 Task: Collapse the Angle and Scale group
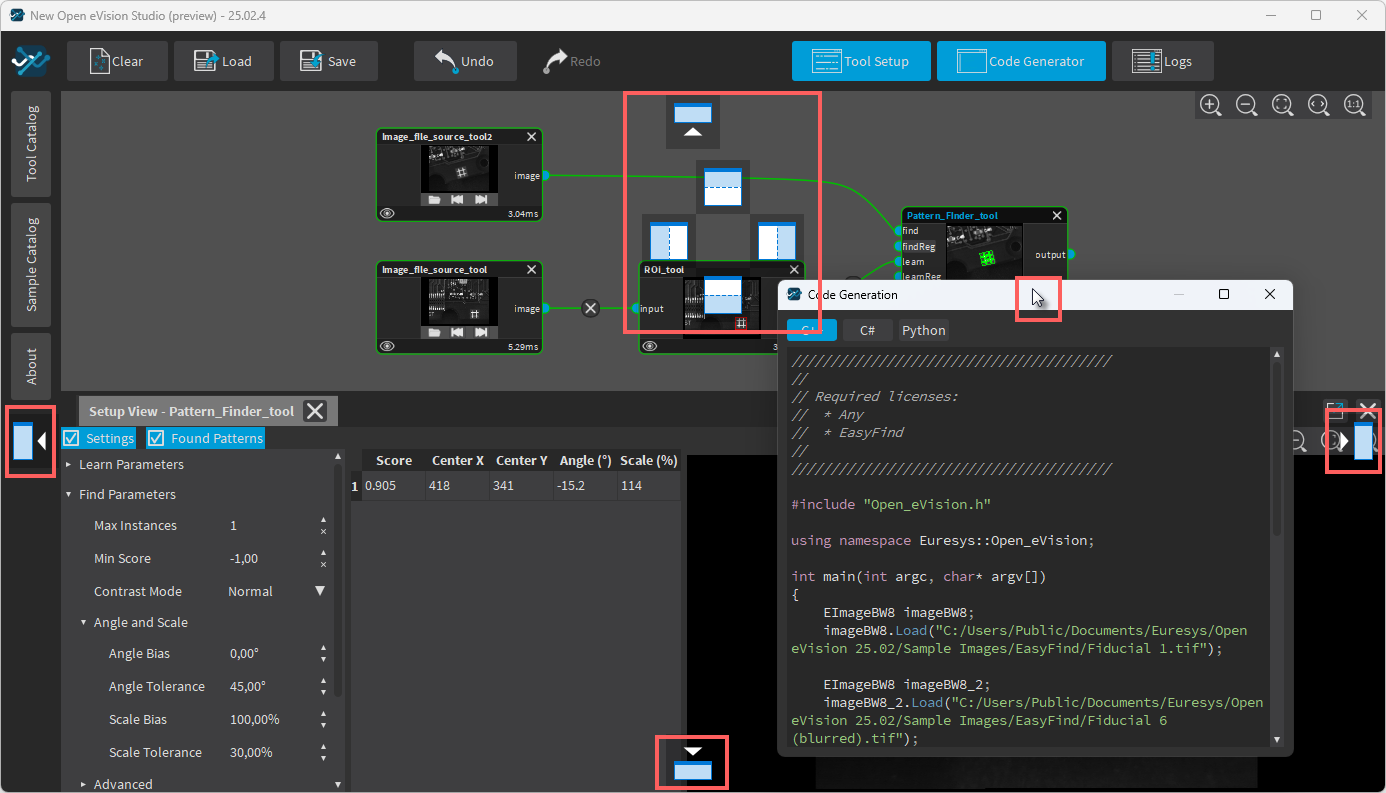[x=84, y=623]
